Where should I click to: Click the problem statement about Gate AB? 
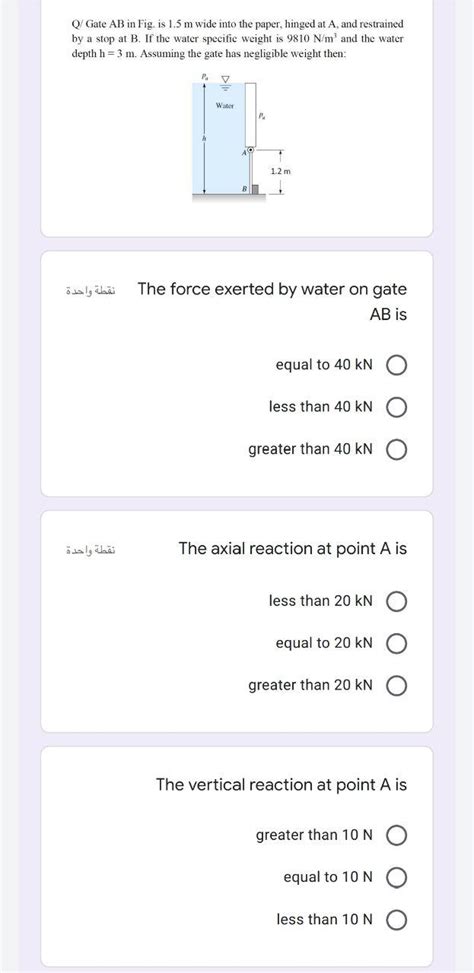click(x=237, y=39)
